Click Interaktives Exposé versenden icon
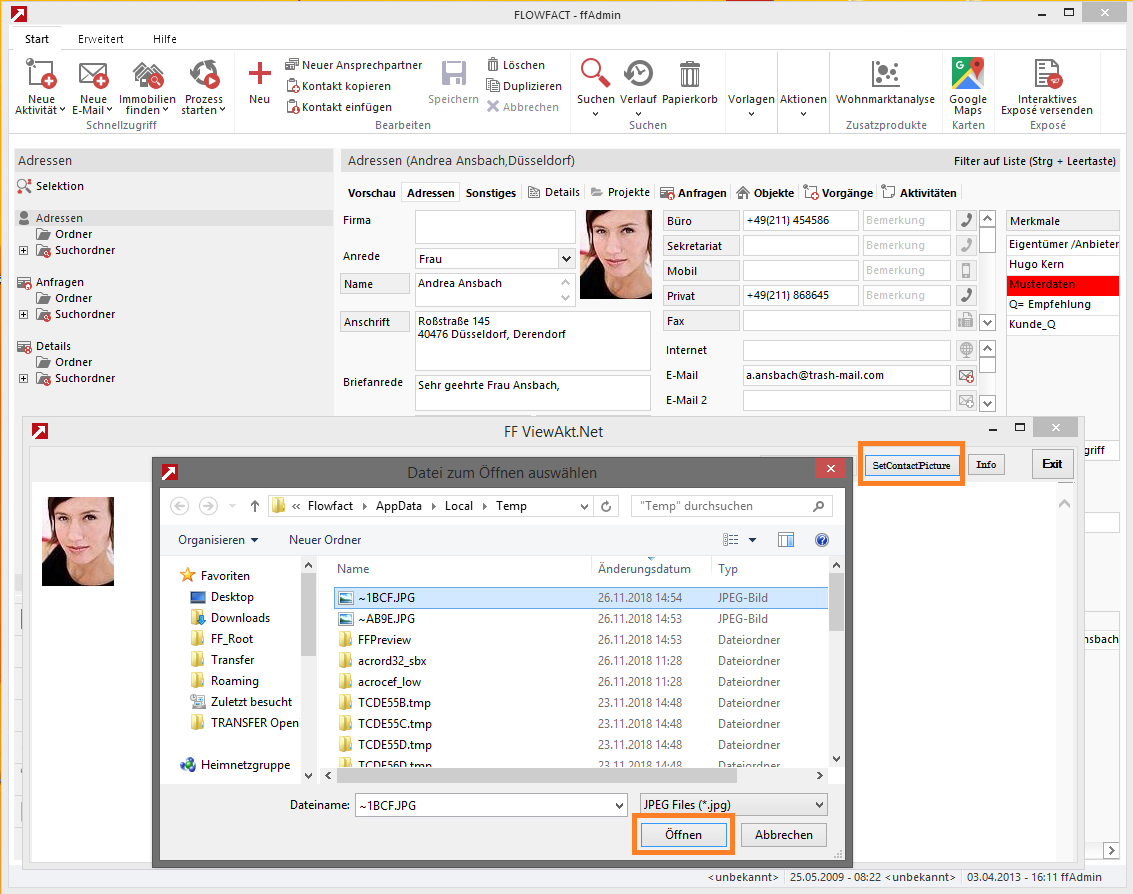The height and width of the screenshot is (894, 1133). point(1047,74)
